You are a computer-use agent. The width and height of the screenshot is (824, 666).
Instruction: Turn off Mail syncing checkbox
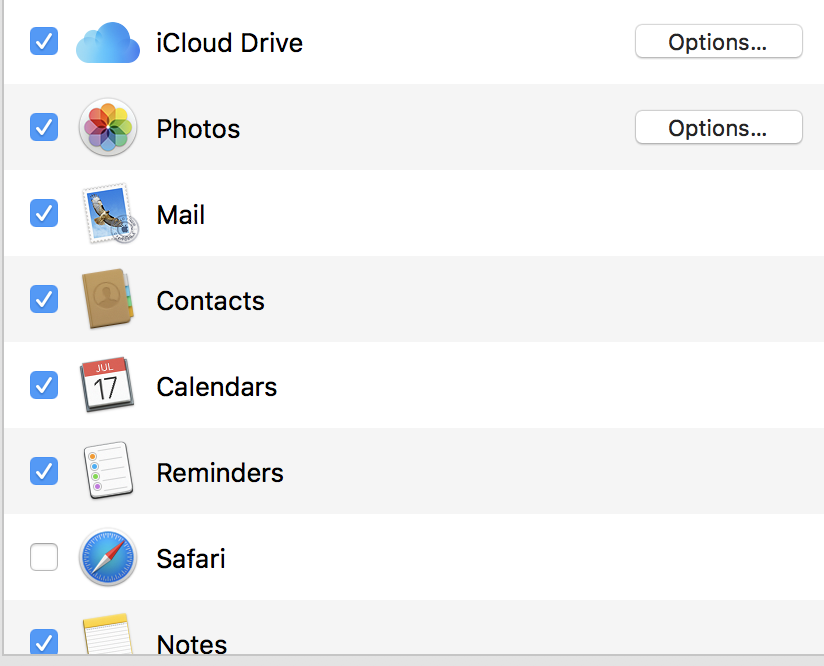44,213
